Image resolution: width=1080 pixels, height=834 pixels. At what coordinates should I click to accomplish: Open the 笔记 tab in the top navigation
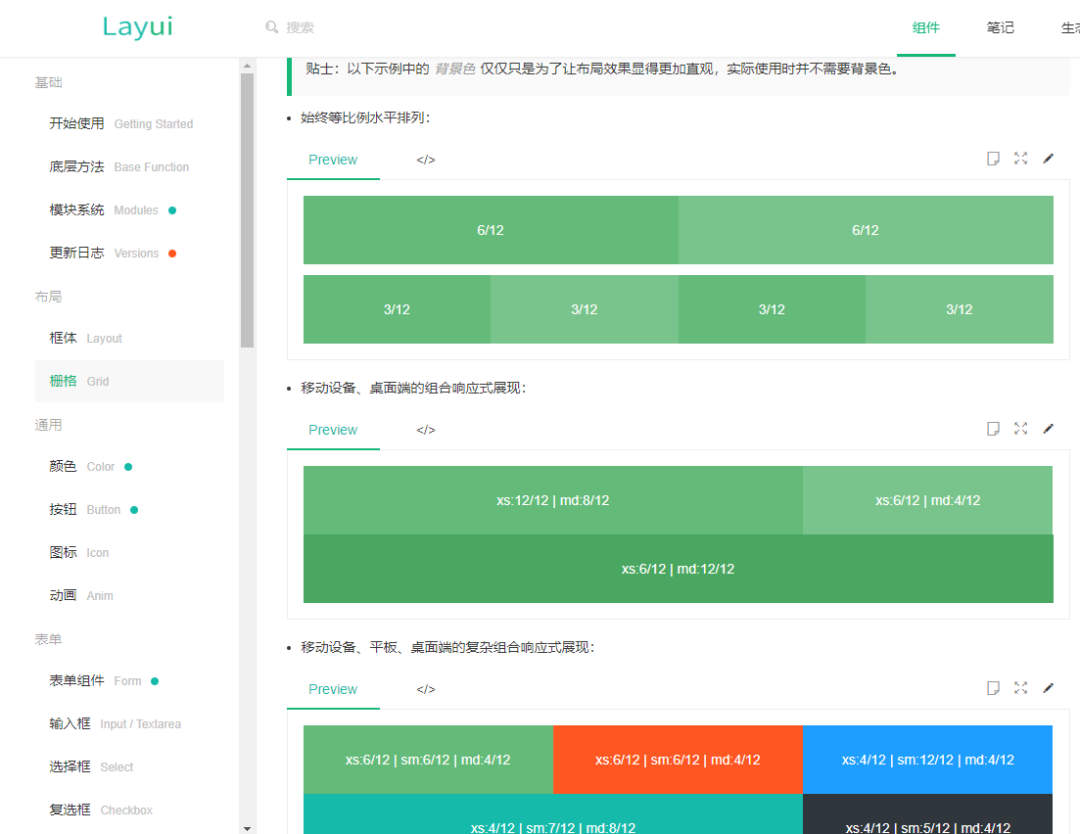tap(1000, 28)
